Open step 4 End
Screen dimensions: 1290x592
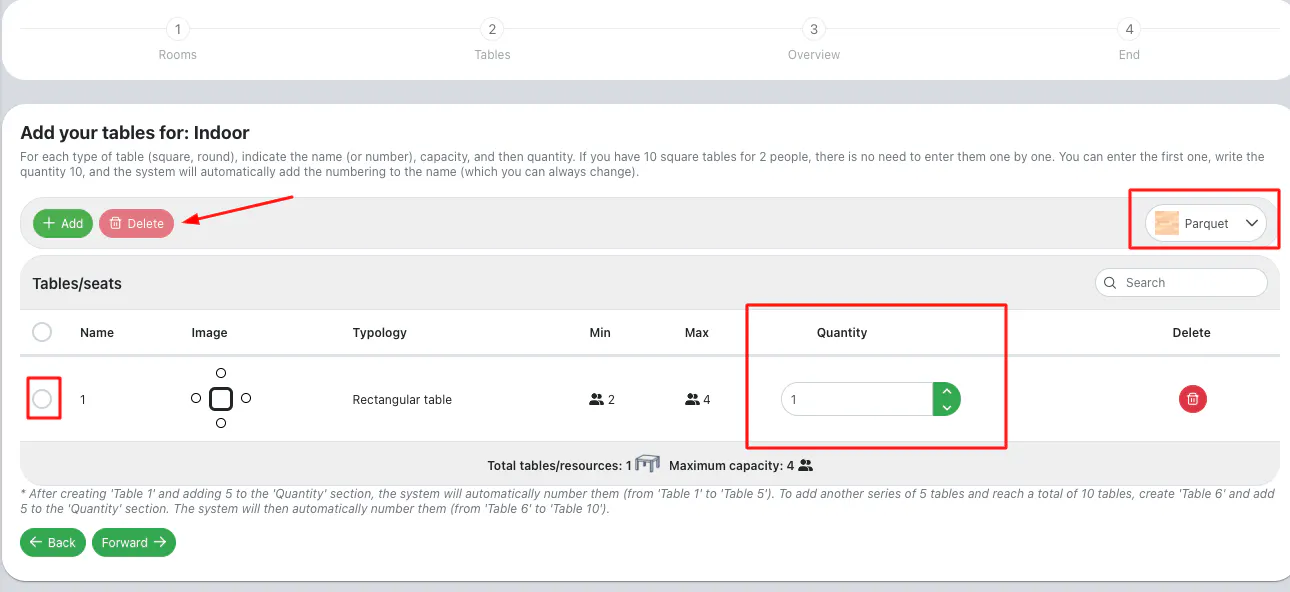pos(1129,30)
